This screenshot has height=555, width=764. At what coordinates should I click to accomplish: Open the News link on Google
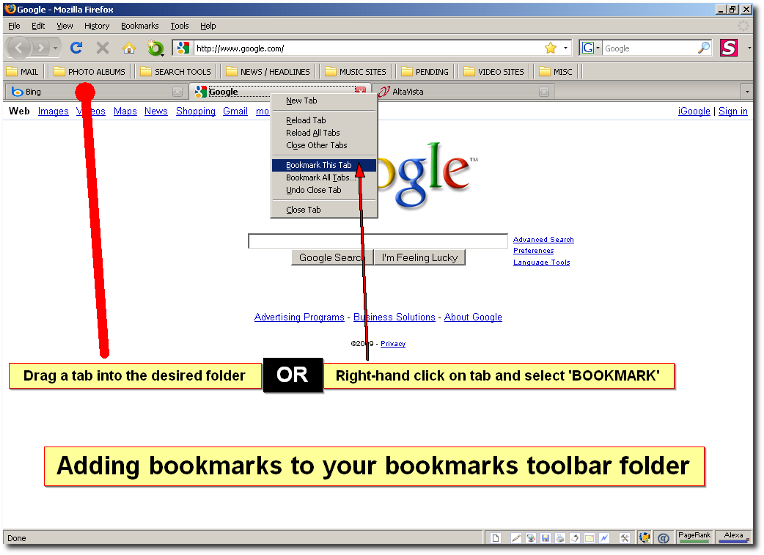pos(156,111)
